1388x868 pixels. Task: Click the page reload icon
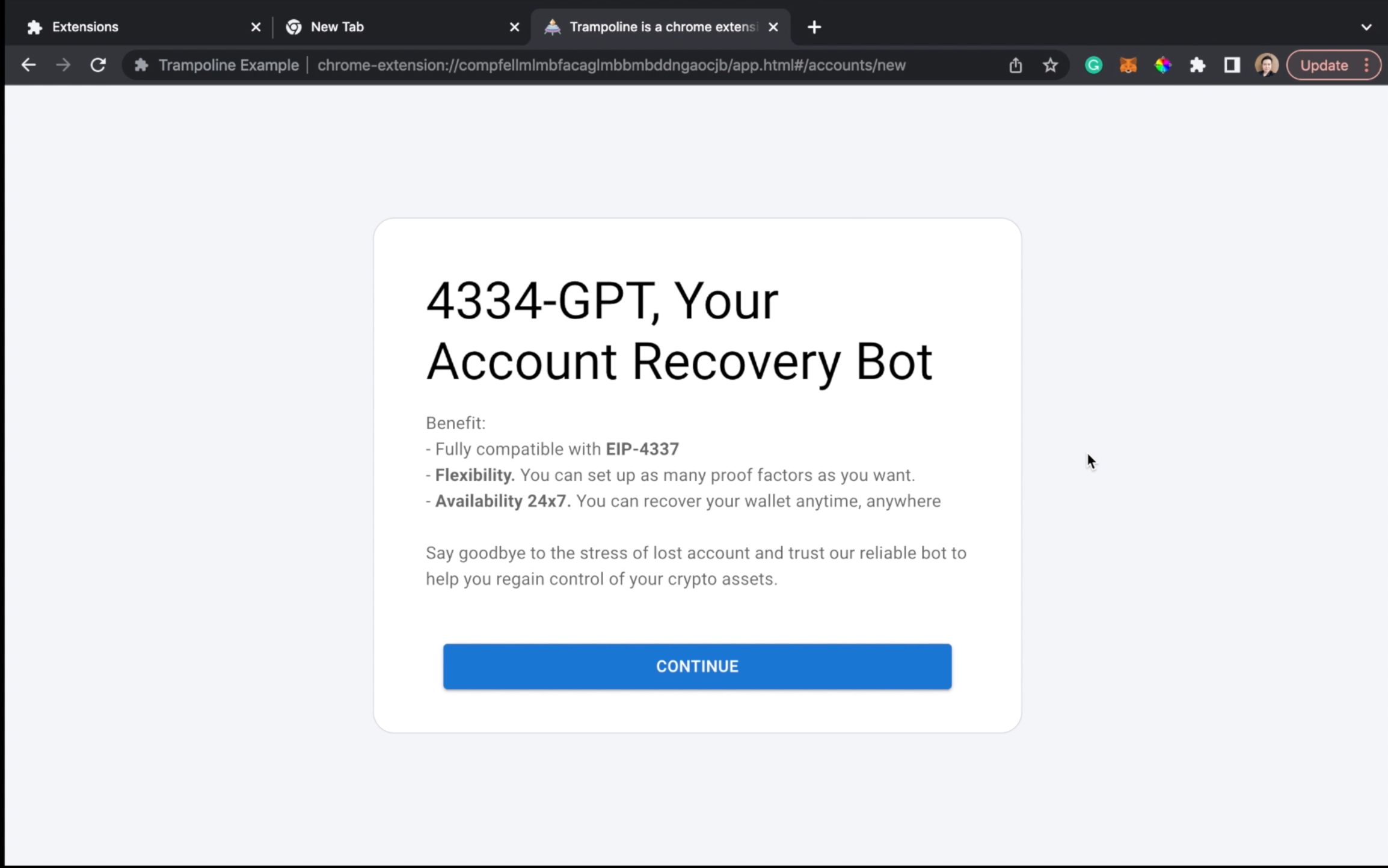tap(97, 65)
